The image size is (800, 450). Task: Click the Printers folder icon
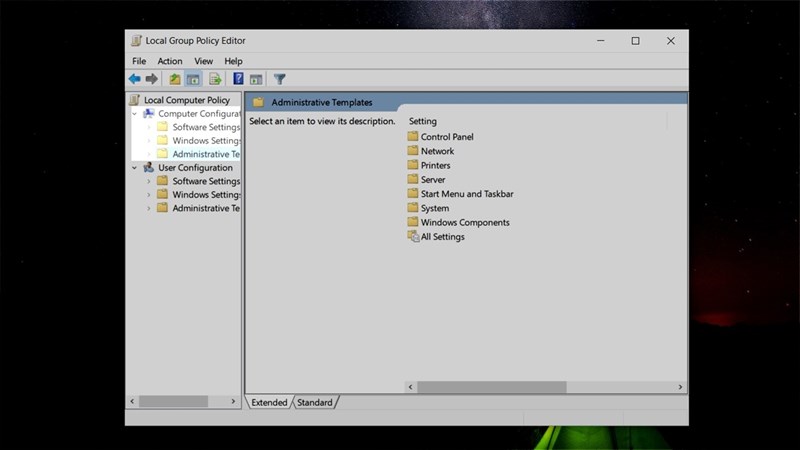tap(413, 165)
